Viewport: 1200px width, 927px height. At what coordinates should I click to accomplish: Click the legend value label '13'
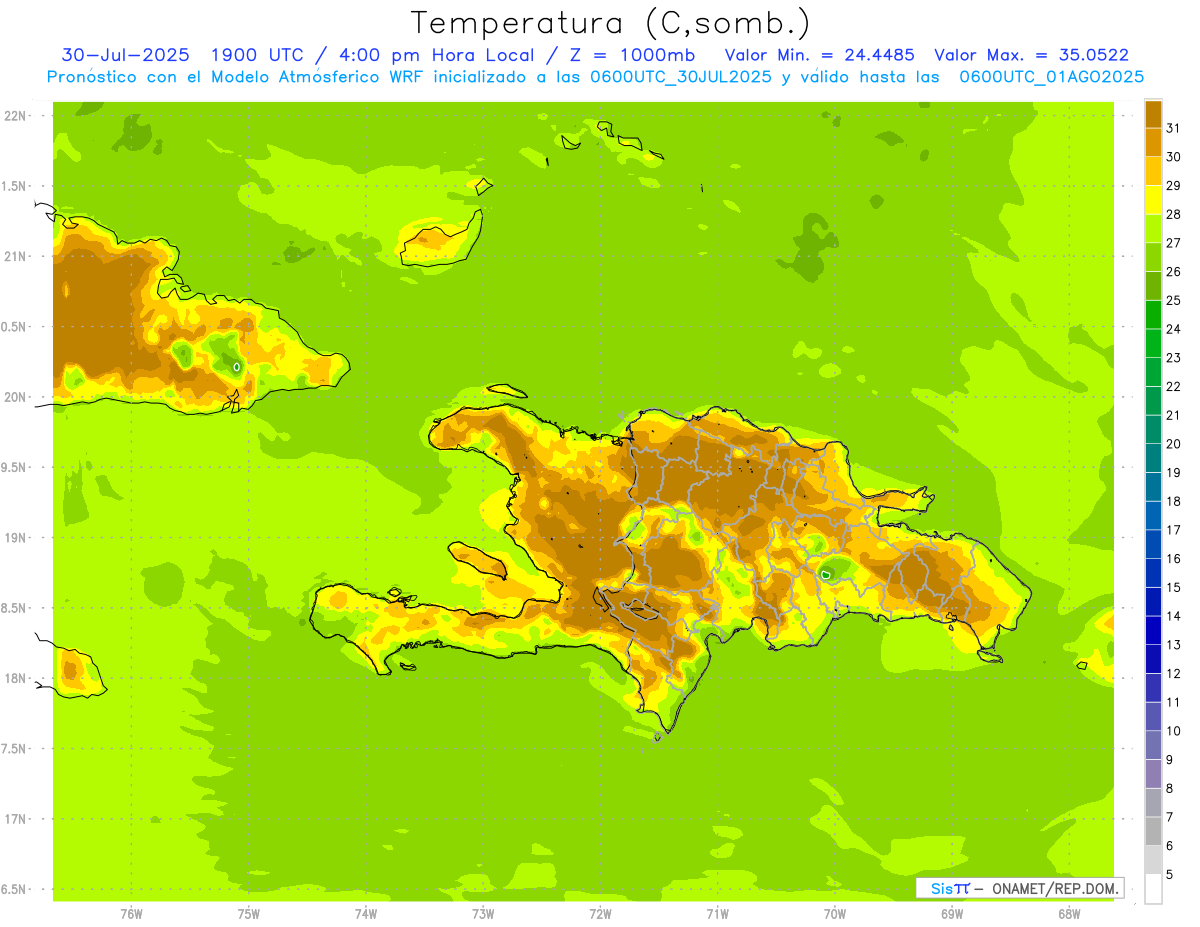tap(1173, 645)
